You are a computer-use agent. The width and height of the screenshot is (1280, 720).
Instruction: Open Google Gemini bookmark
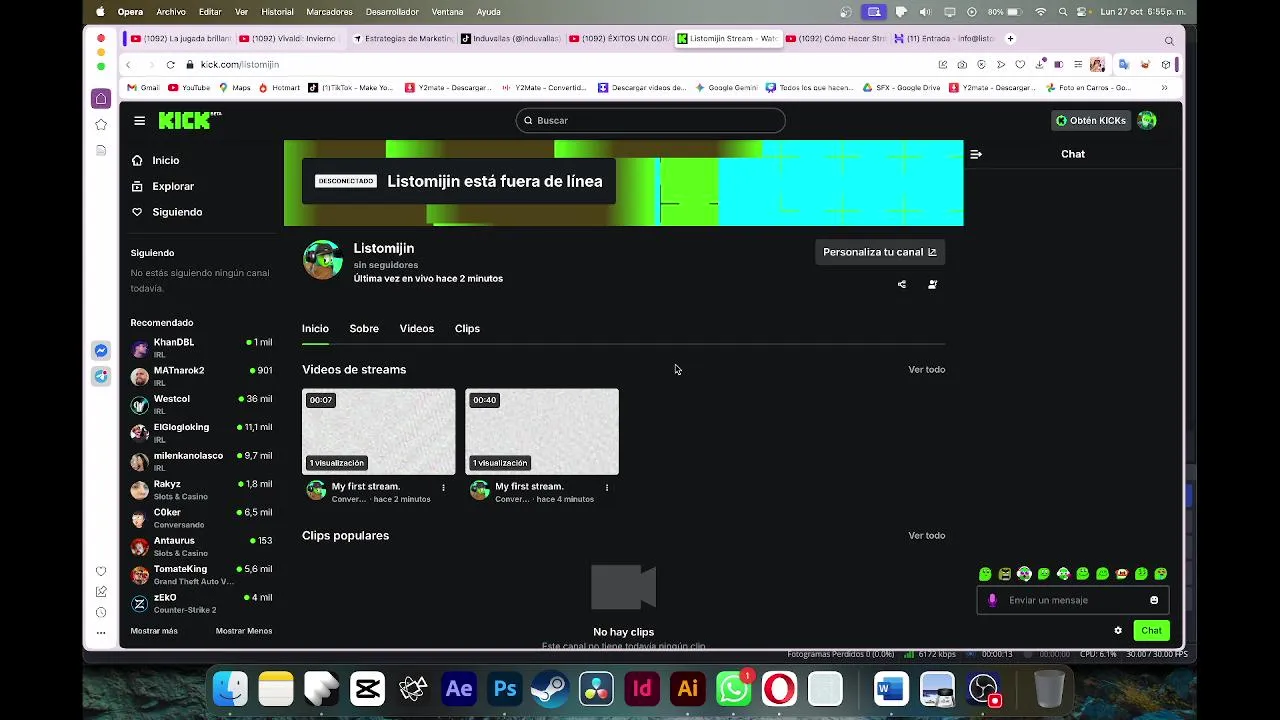pyautogui.click(x=727, y=88)
